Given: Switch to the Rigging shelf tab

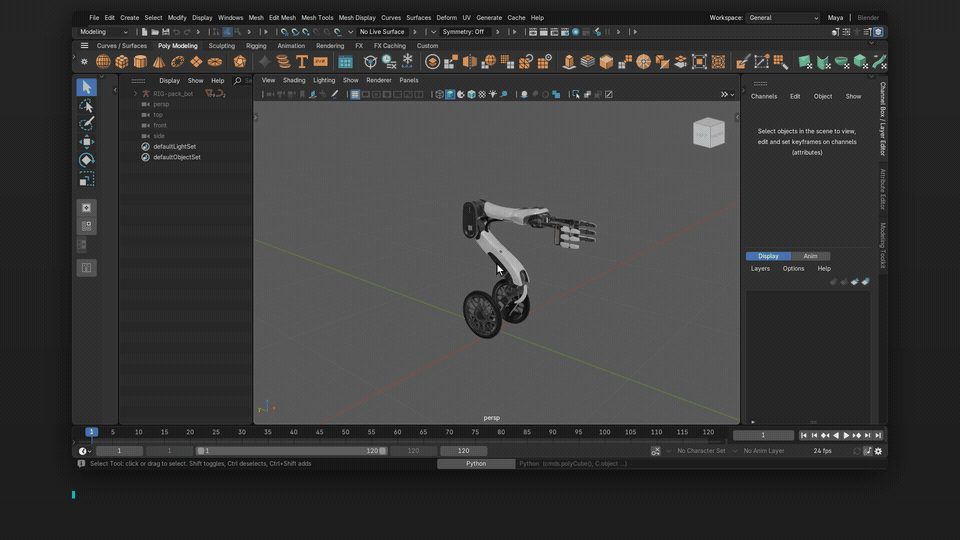Looking at the screenshot, I should (x=256, y=46).
